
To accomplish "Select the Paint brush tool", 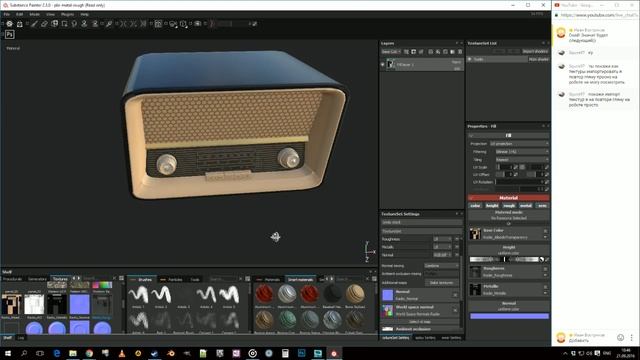I will pyautogui.click(x=34, y=24).
